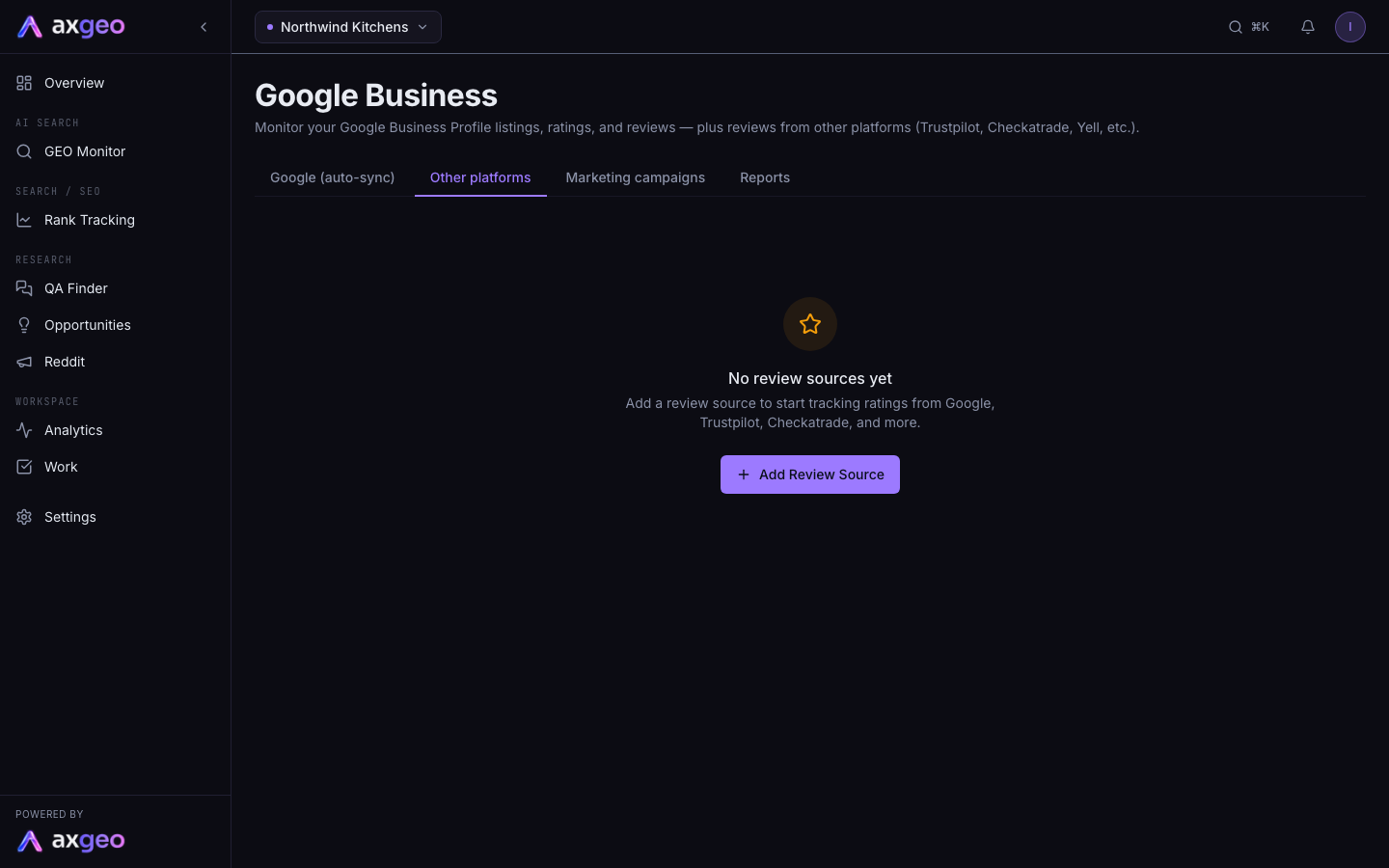The height and width of the screenshot is (868, 1389).
Task: Go to the Work page
Action: pyautogui.click(x=61, y=467)
